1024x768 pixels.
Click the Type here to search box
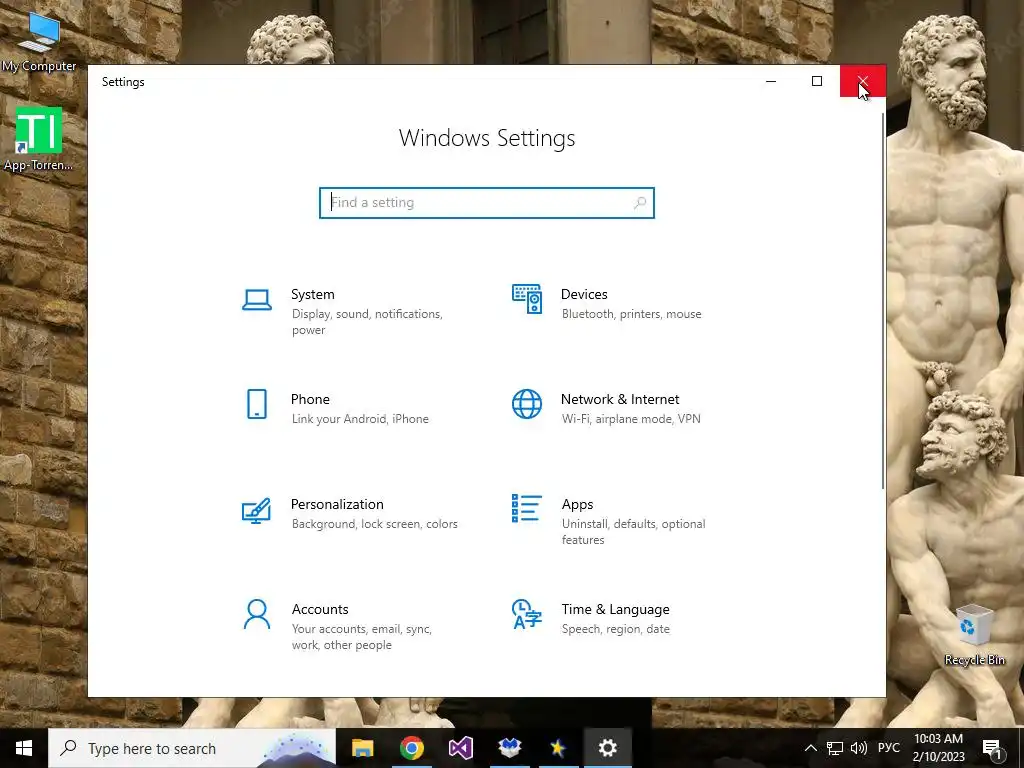coord(192,748)
